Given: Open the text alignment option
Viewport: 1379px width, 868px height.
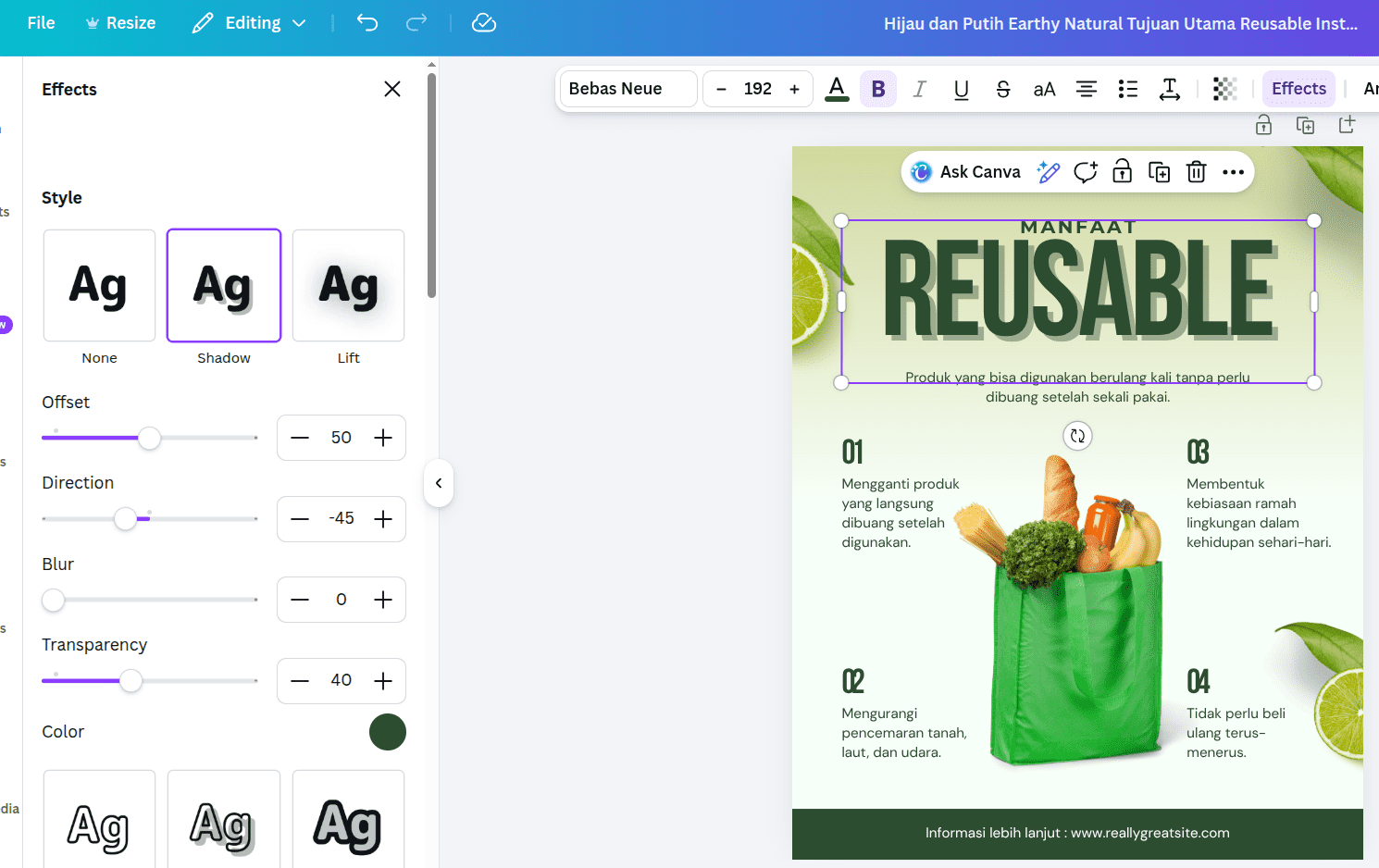Looking at the screenshot, I should [x=1086, y=89].
